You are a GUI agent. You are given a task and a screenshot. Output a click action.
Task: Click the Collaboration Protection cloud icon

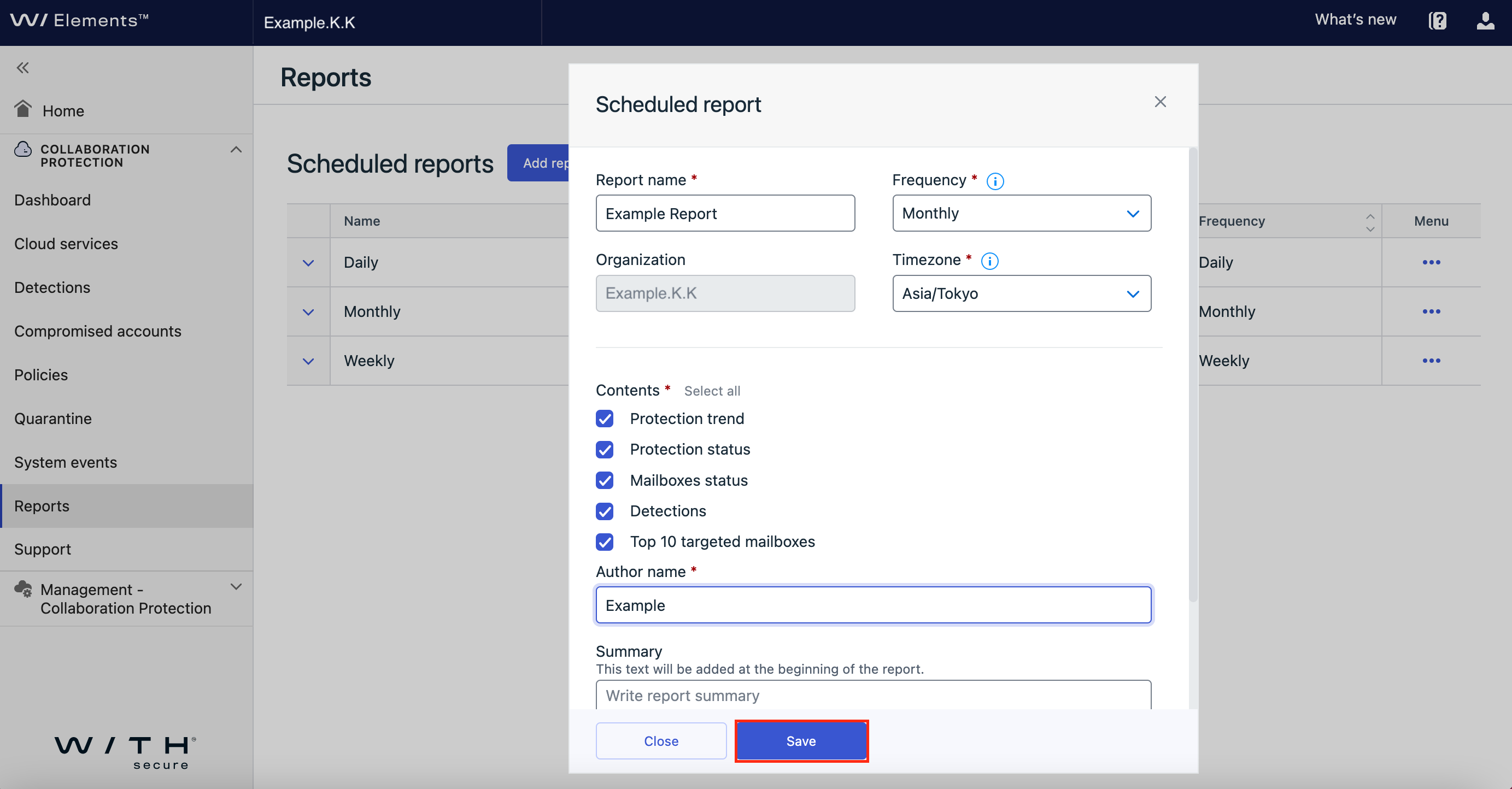(23, 150)
